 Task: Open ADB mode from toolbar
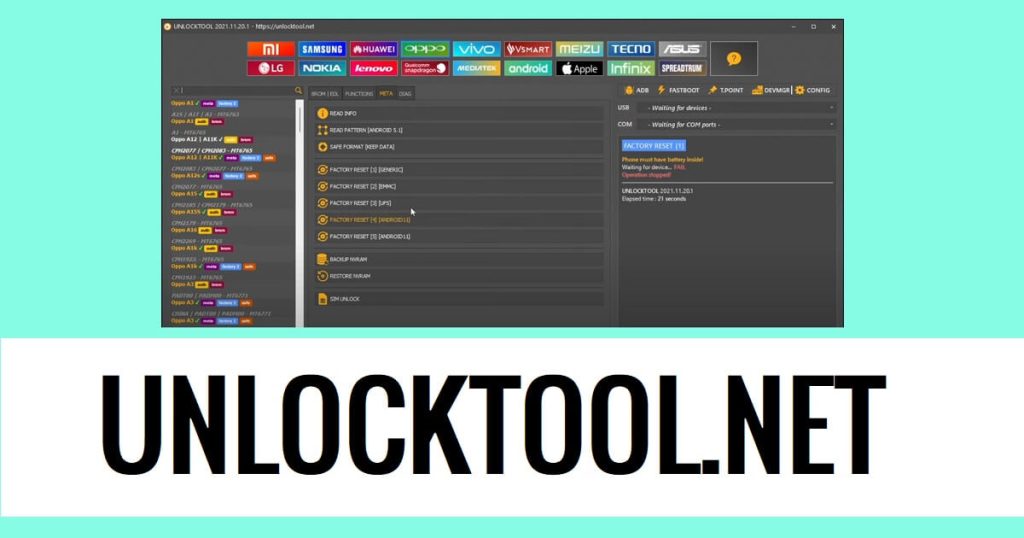[637, 90]
